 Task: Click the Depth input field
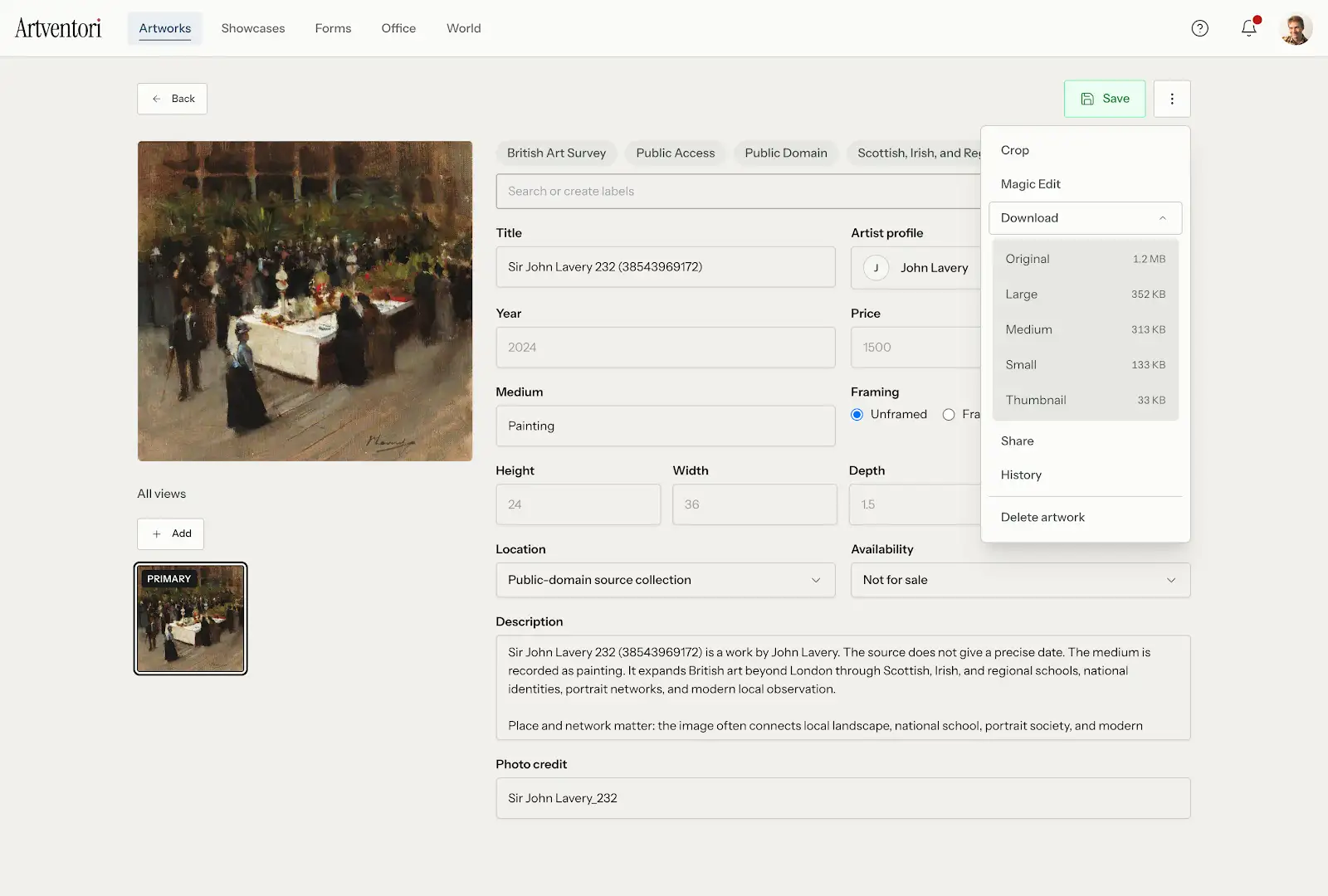coord(915,504)
